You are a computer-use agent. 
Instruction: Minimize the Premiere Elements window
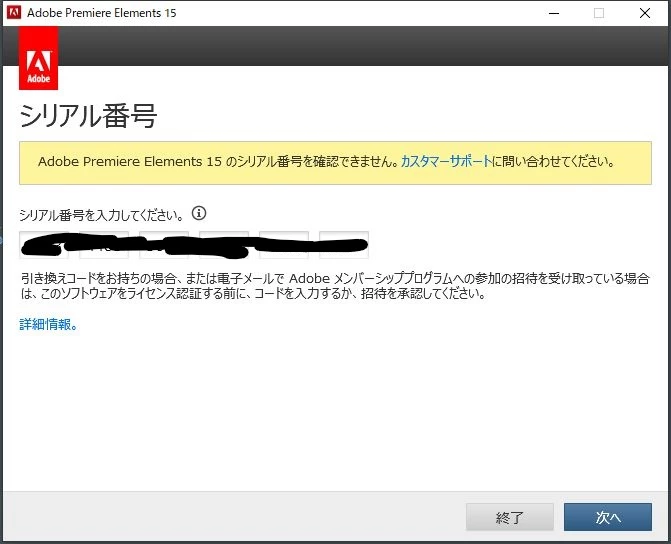pyautogui.click(x=554, y=13)
